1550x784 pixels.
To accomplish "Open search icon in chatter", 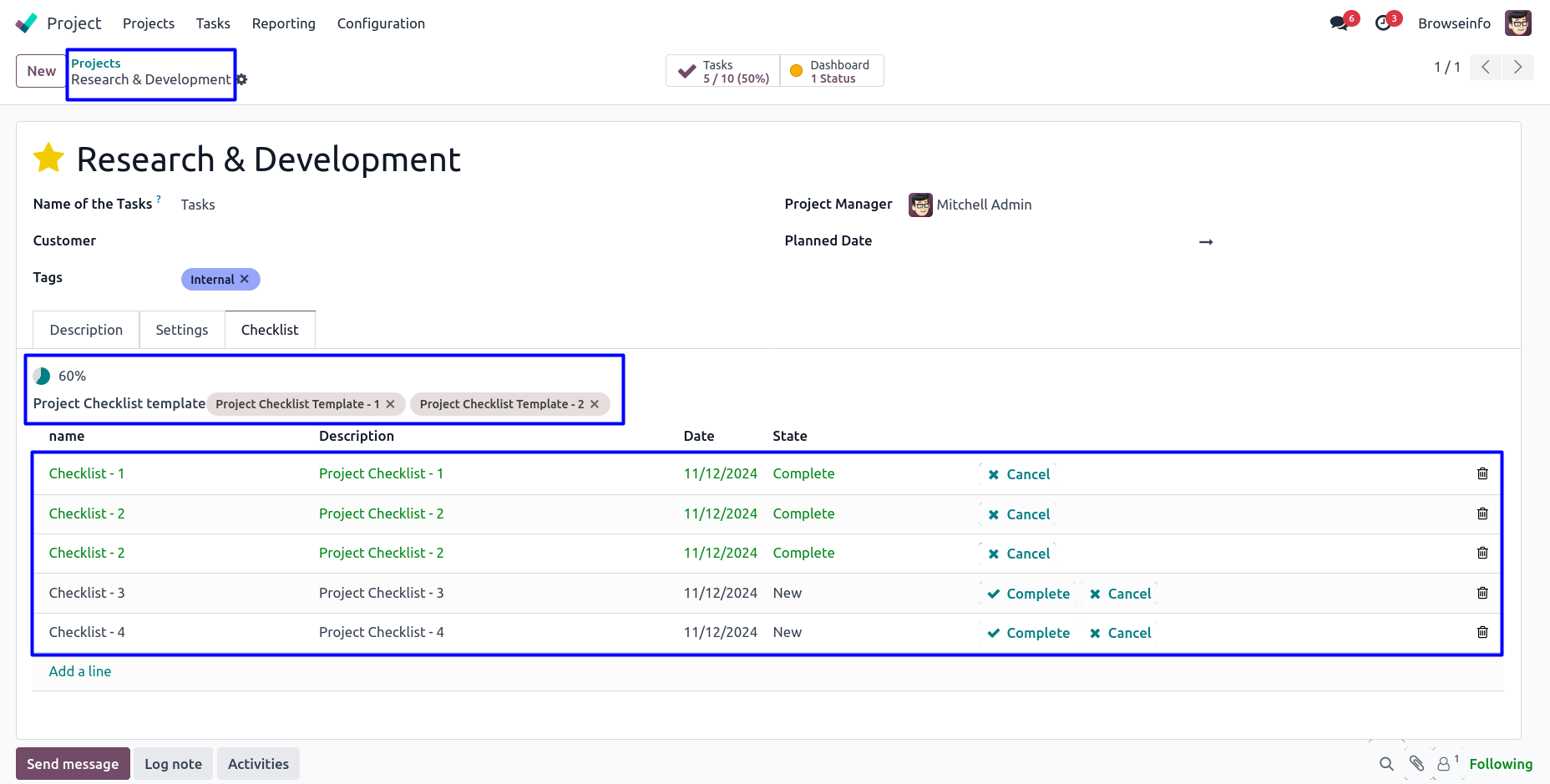I will pos(1386,764).
